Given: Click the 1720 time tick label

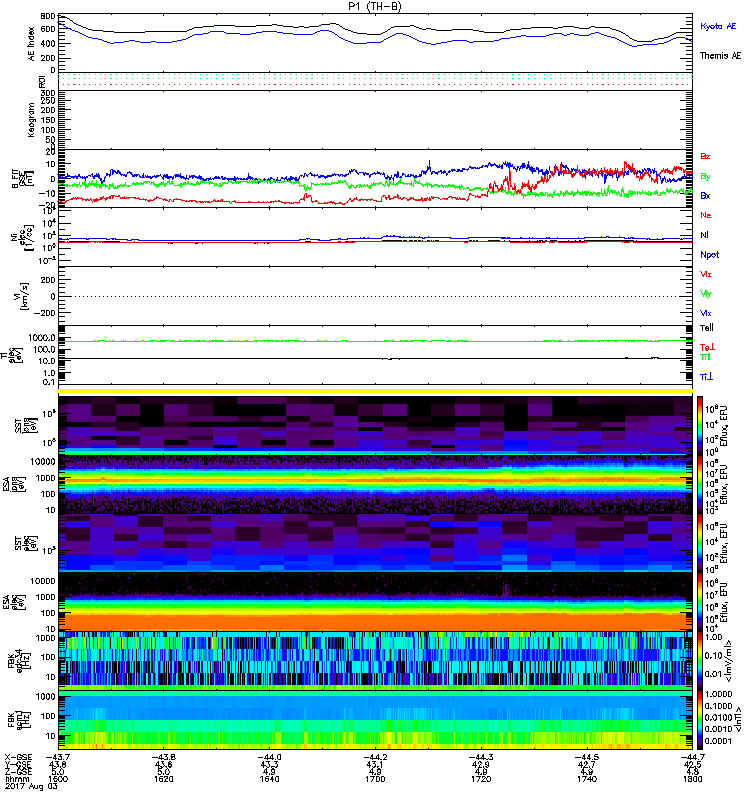Looking at the screenshot, I should (x=481, y=779).
